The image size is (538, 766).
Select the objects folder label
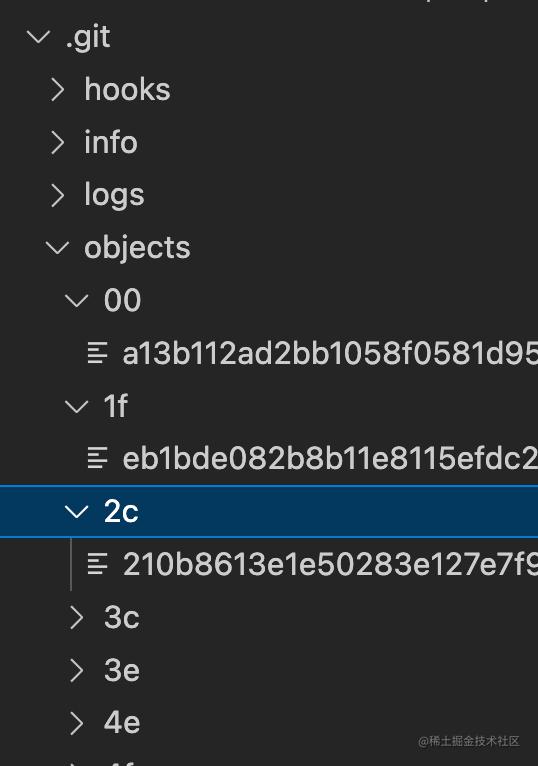coord(137,248)
